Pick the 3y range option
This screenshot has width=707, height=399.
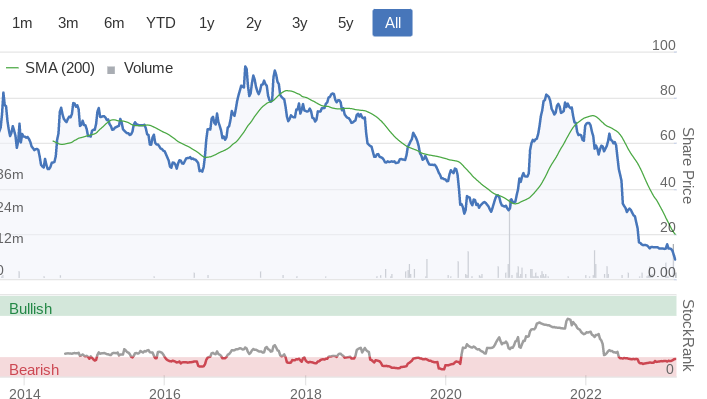pos(299,23)
